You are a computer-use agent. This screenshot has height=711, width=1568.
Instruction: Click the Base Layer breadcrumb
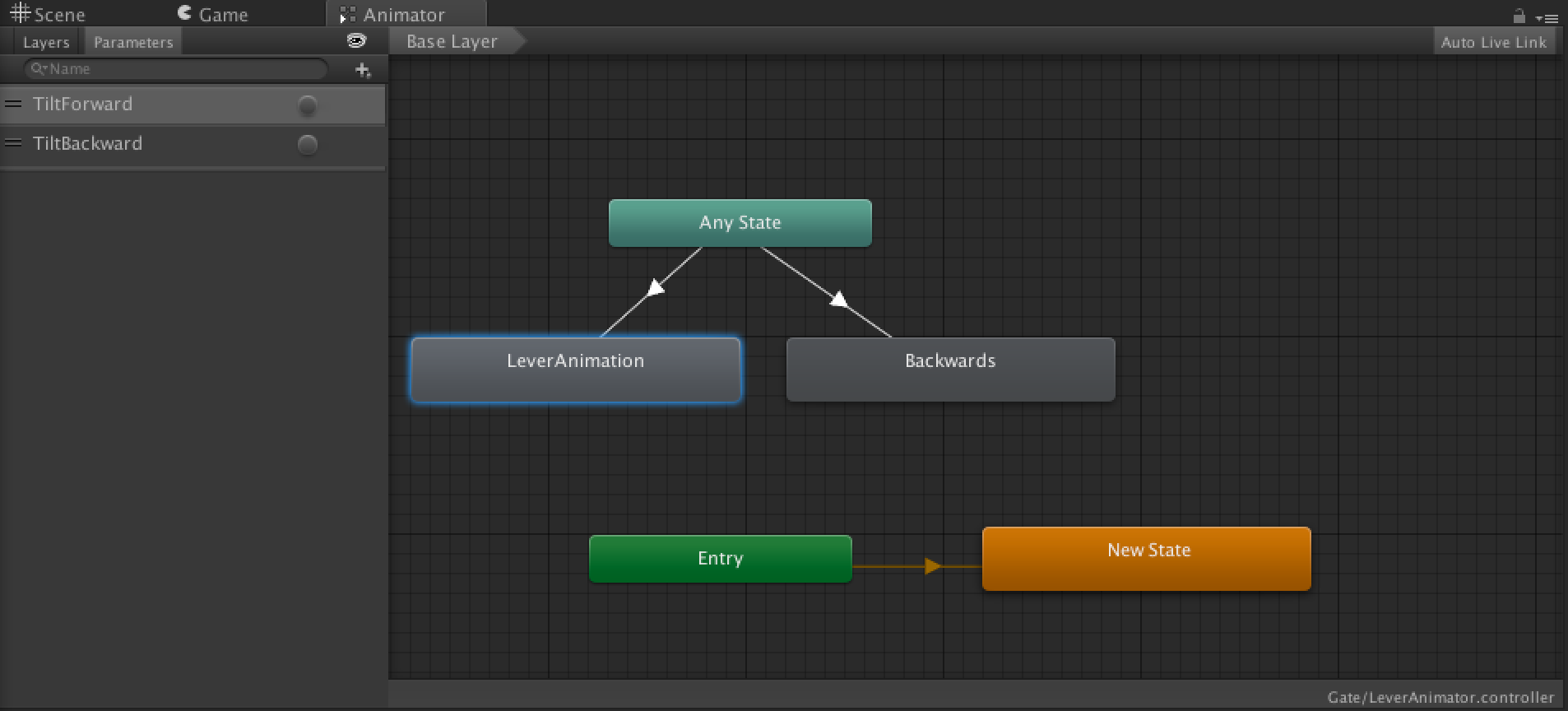tap(452, 42)
